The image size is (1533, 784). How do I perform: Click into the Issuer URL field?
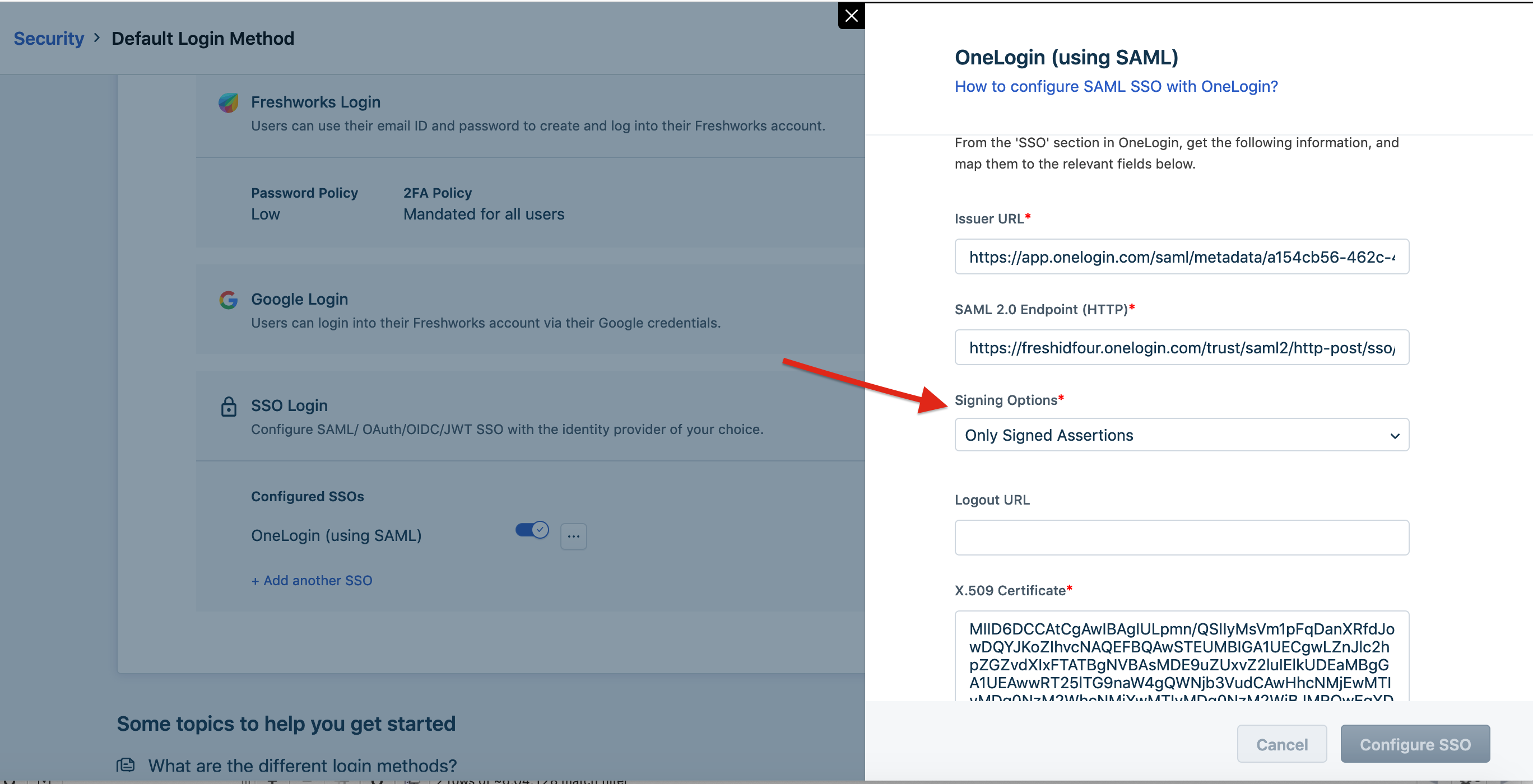pos(1181,257)
